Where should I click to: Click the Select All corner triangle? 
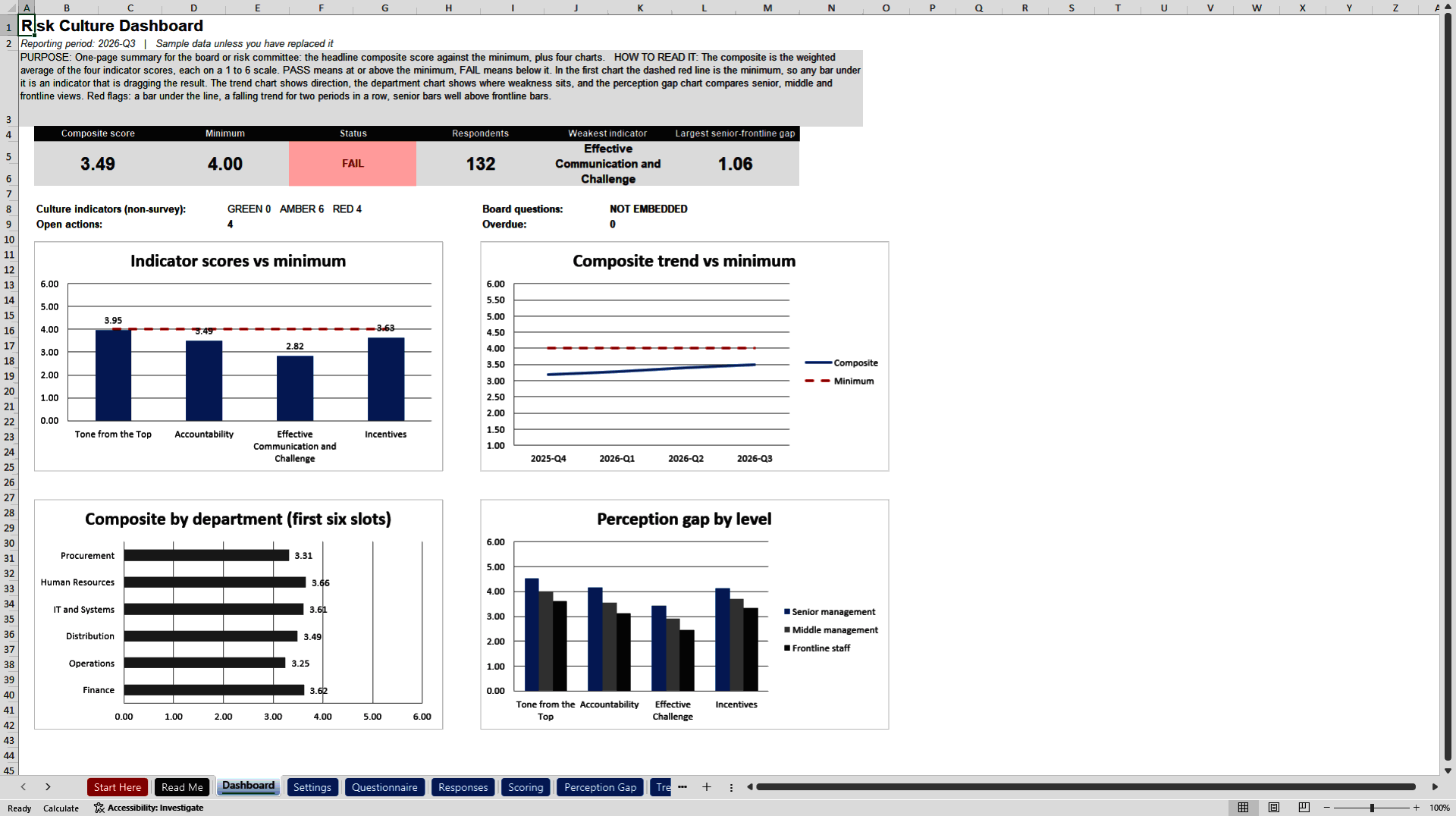click(x=9, y=8)
